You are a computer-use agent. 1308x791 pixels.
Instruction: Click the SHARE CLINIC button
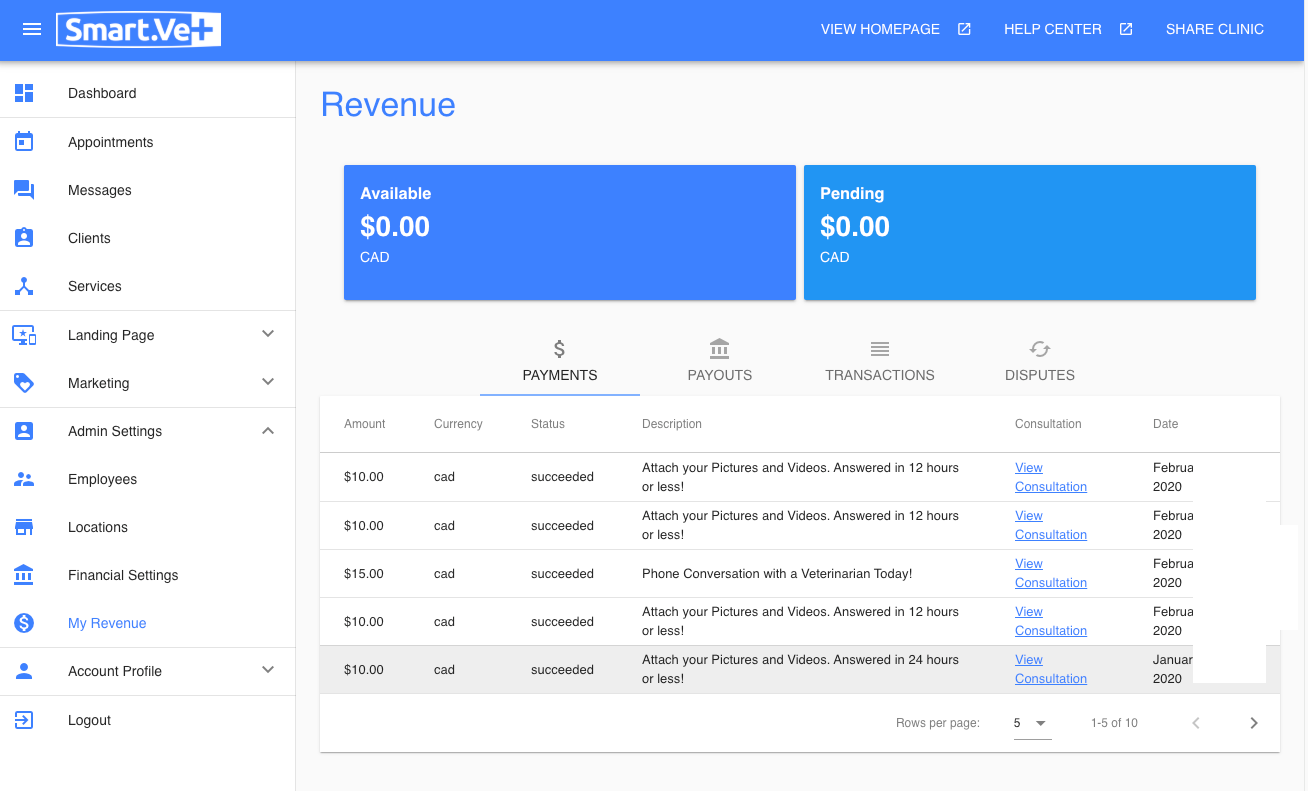click(1215, 29)
